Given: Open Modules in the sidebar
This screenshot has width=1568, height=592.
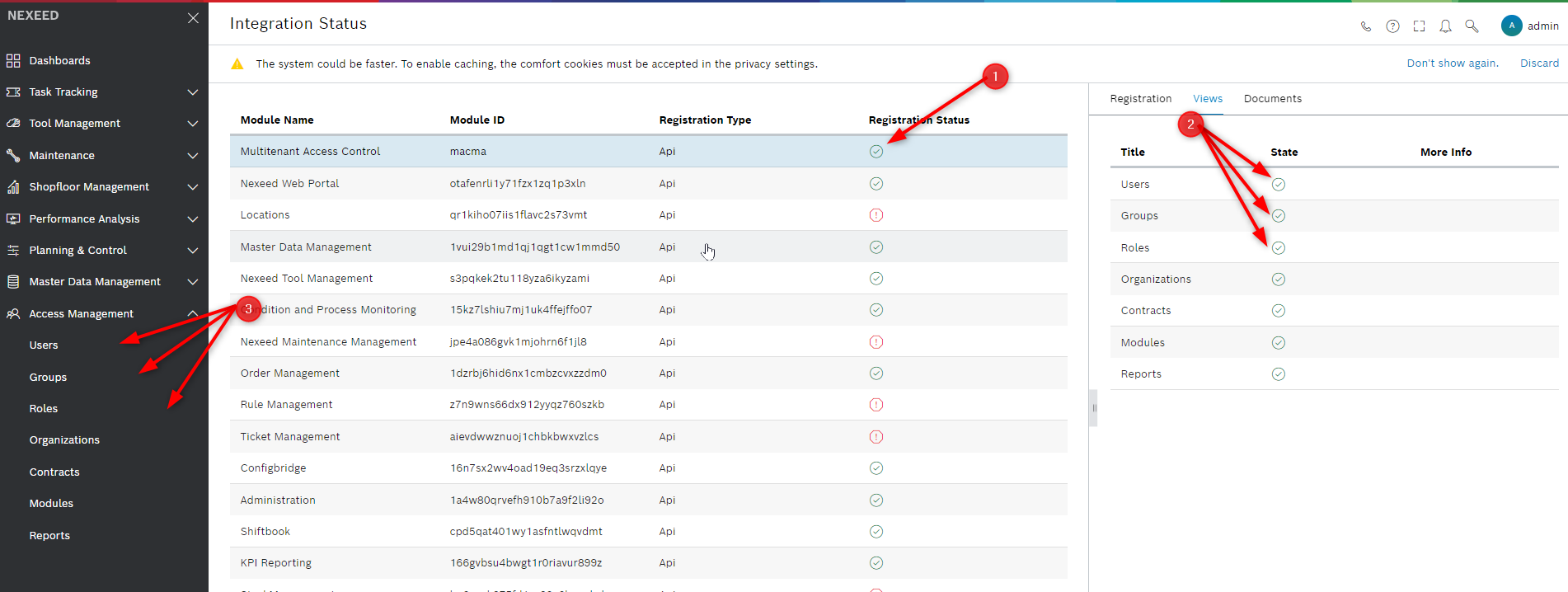Looking at the screenshot, I should pos(51,504).
